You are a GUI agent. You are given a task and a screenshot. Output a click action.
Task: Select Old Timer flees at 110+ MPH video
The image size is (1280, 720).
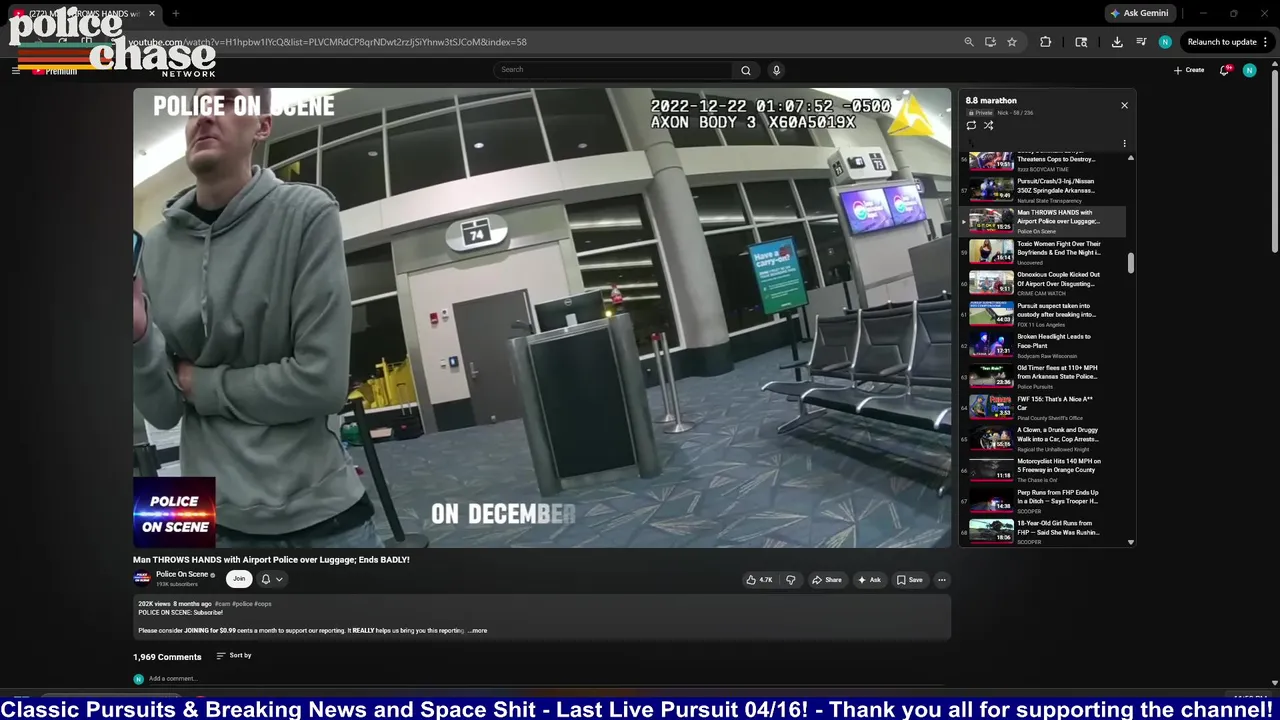point(1044,376)
